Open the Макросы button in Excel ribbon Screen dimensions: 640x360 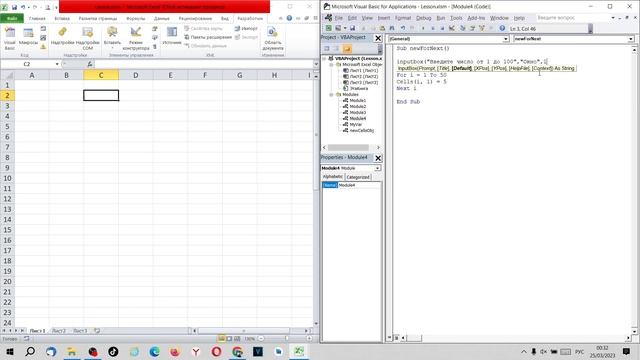pos(28,37)
